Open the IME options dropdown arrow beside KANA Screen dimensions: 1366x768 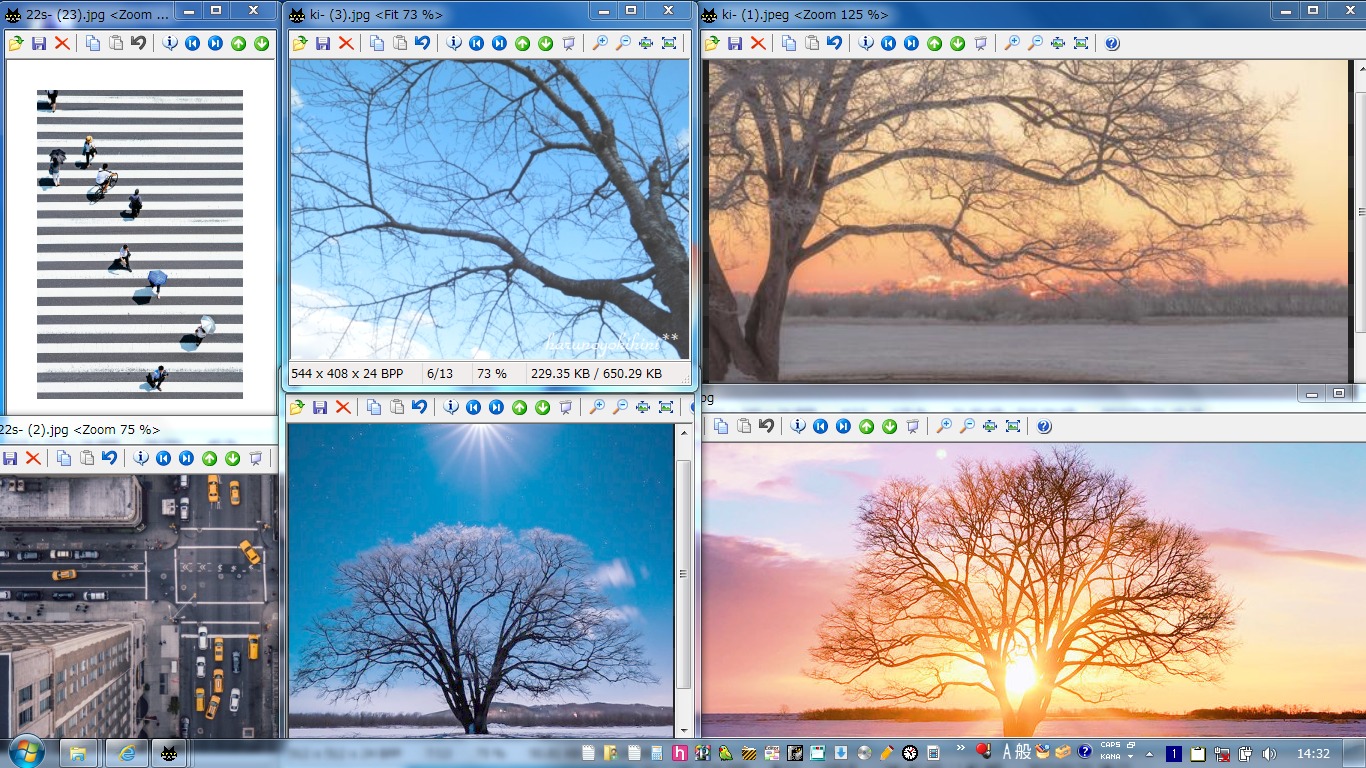pos(1131,757)
